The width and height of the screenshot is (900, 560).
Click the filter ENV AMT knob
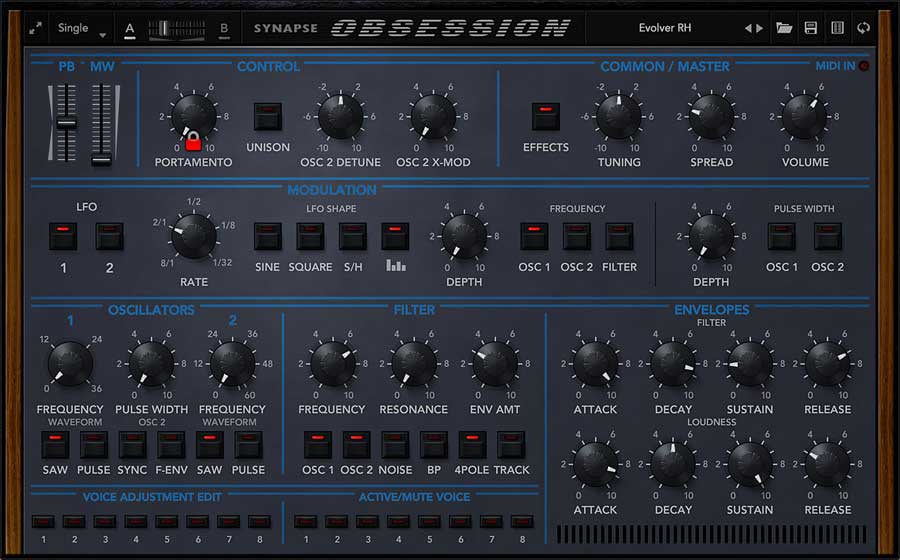tap(495, 364)
